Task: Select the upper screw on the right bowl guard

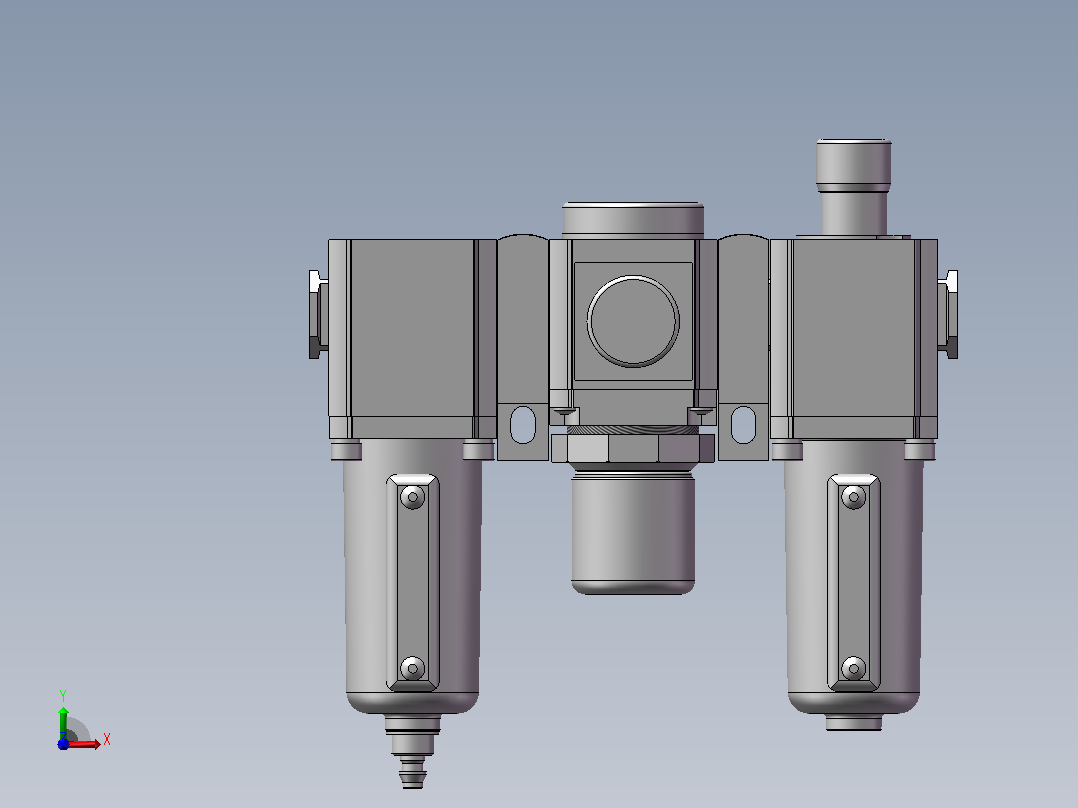Action: [x=854, y=496]
